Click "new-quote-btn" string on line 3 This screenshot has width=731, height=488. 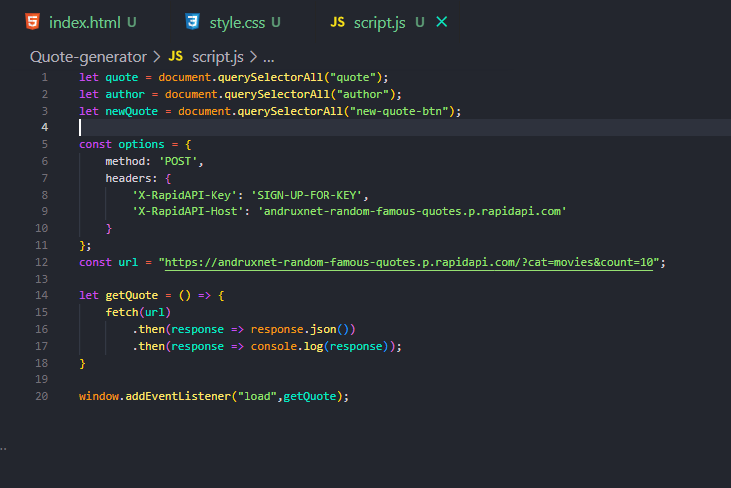pyautogui.click(x=399, y=111)
